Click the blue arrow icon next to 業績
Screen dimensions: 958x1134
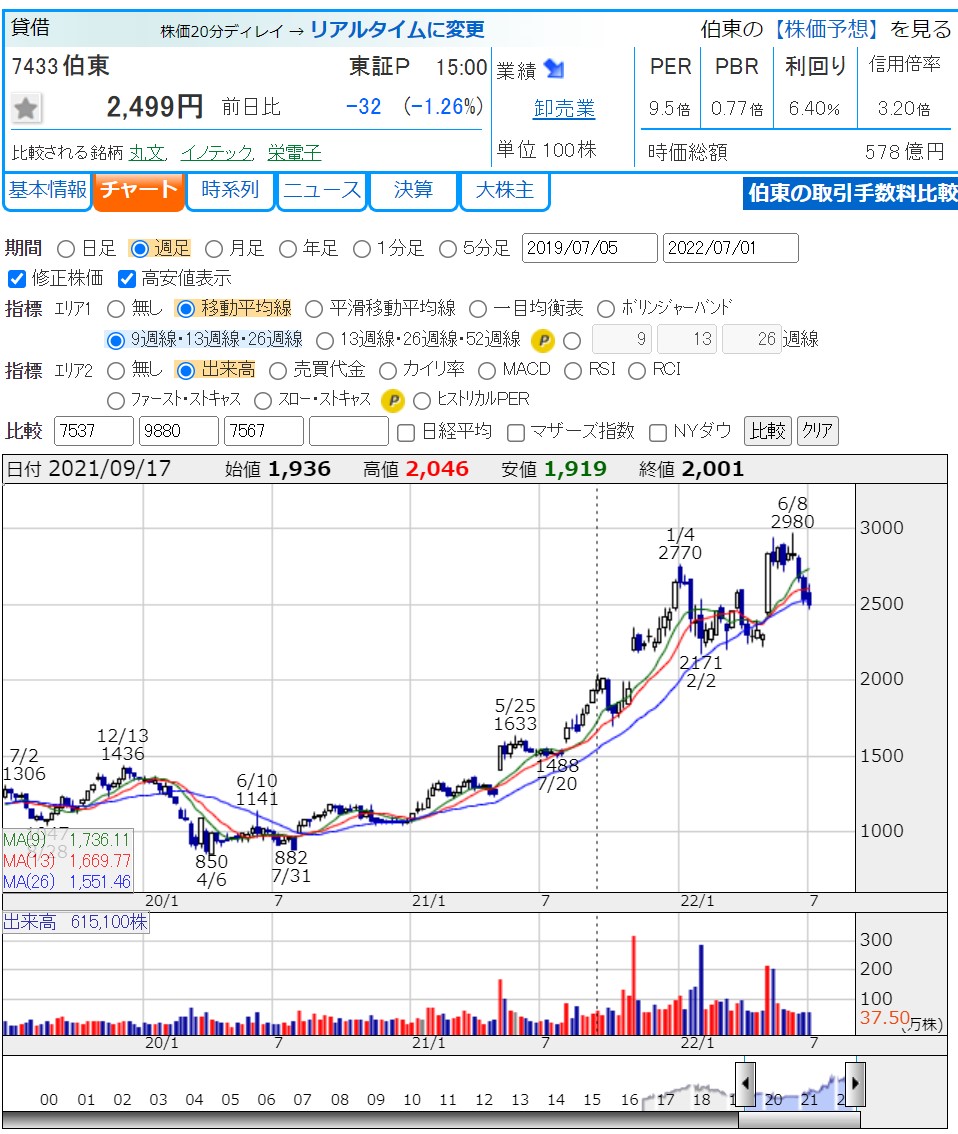[554, 69]
